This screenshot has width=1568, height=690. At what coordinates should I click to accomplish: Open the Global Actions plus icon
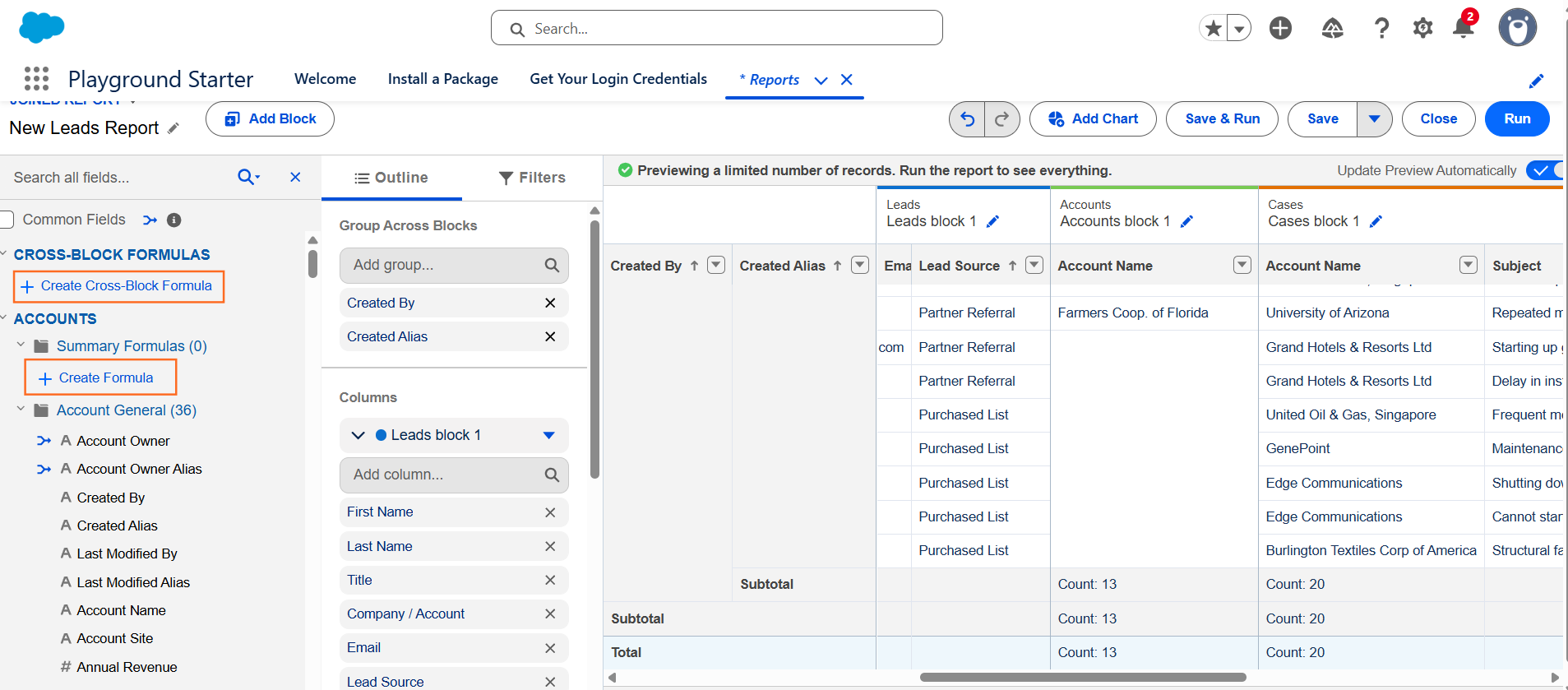(x=1280, y=29)
